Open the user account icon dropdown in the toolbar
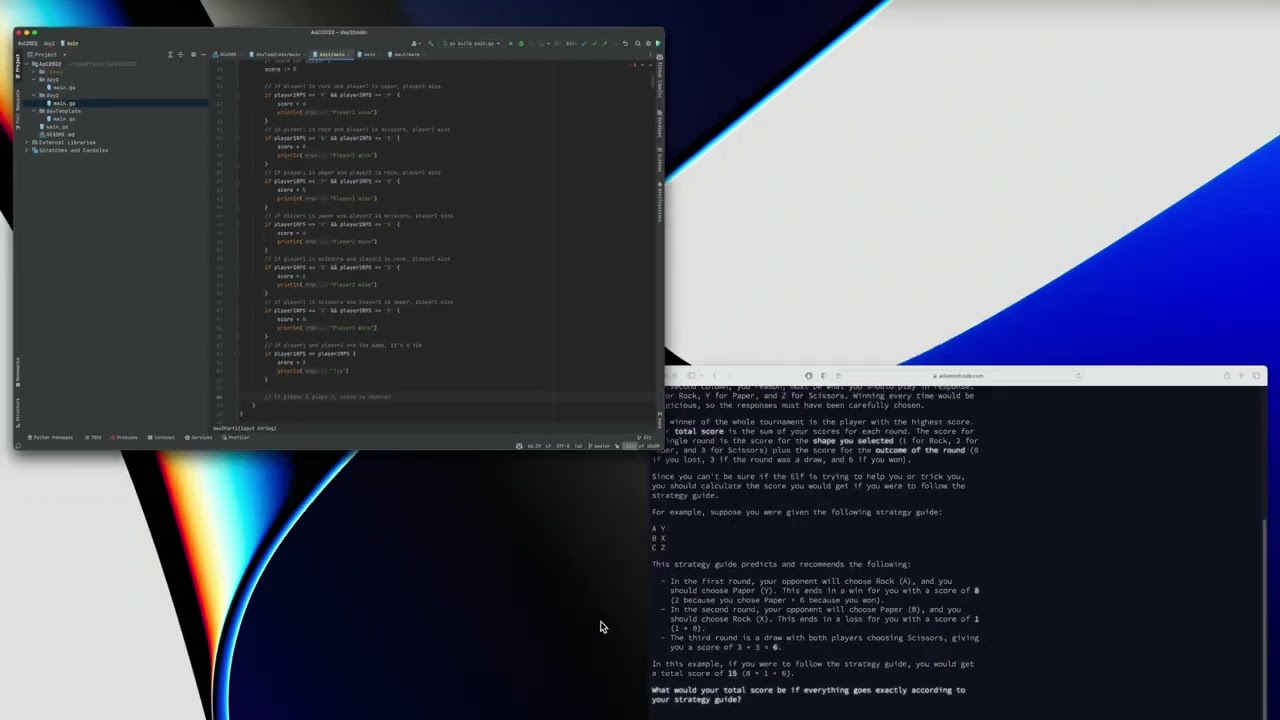The width and height of the screenshot is (1280, 720). 415,44
